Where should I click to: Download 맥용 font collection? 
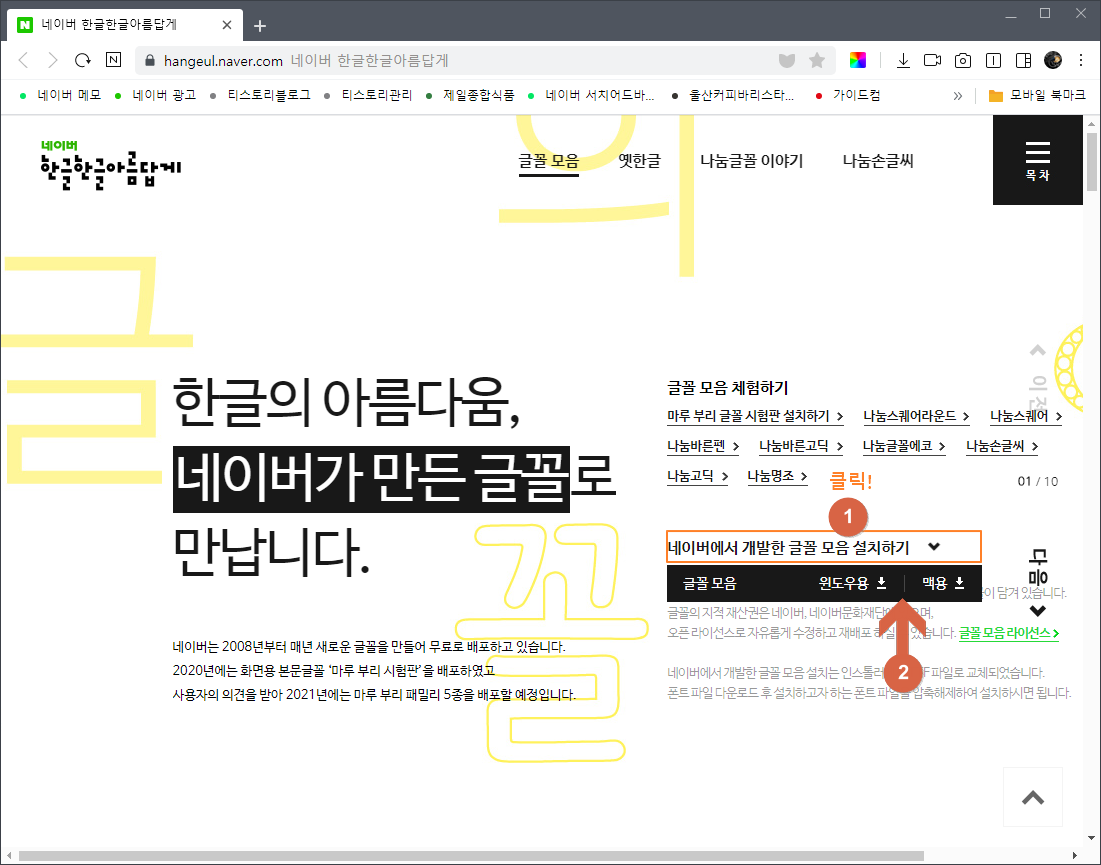(x=943, y=583)
